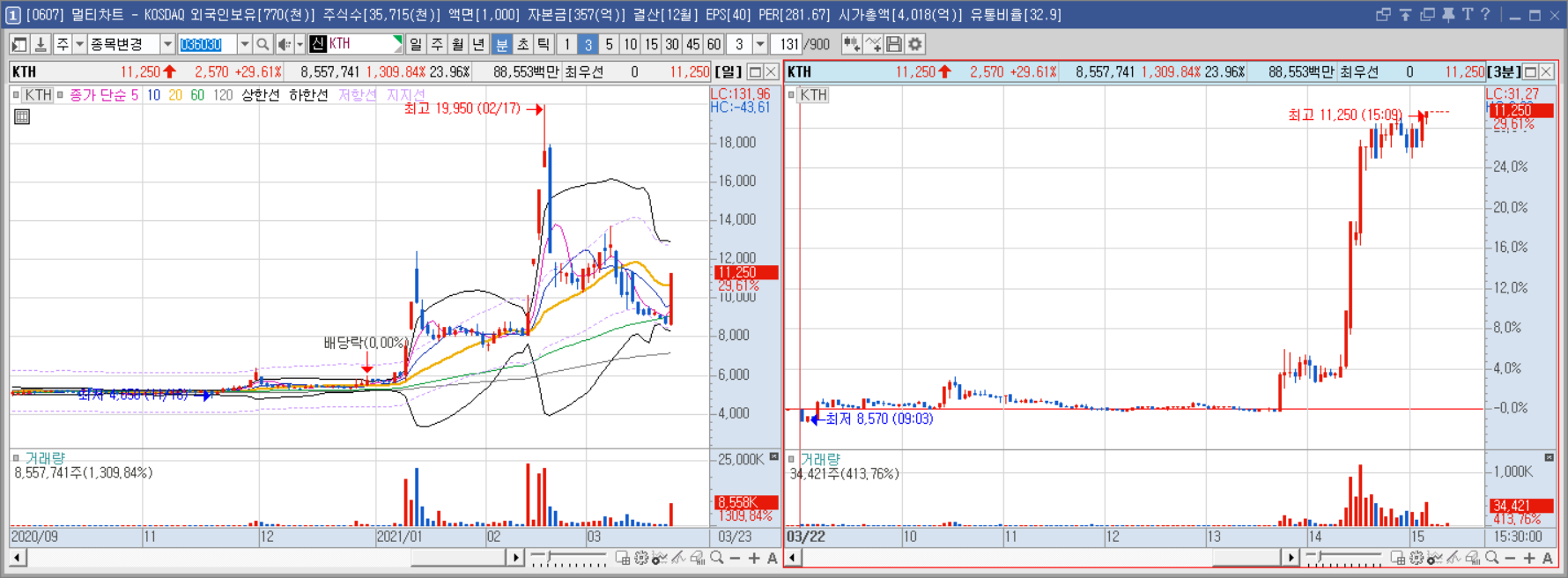Viewport: 1568px width, 578px height.
Task: Close the 3-minute chart pane [3분]
Action: (1546, 72)
